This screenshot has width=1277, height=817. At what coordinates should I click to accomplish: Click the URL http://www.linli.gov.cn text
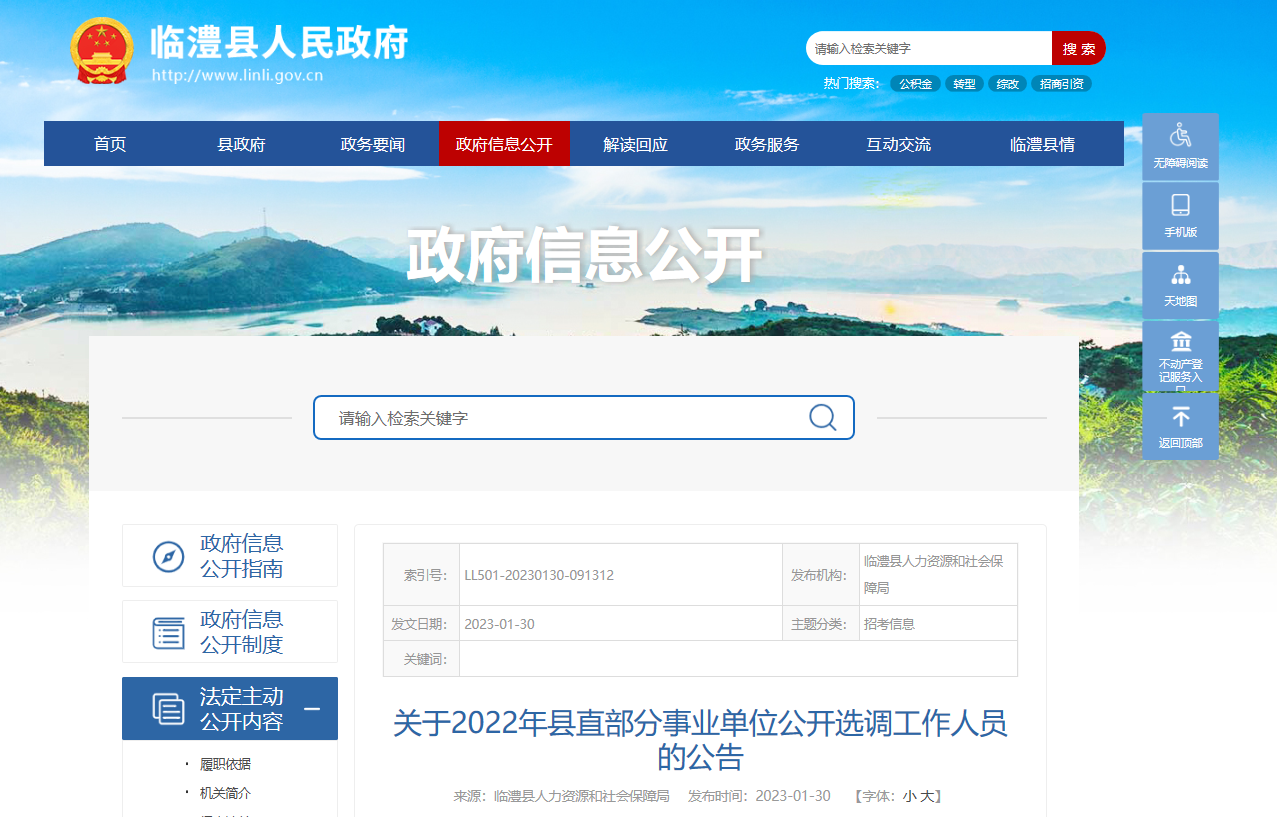point(237,75)
